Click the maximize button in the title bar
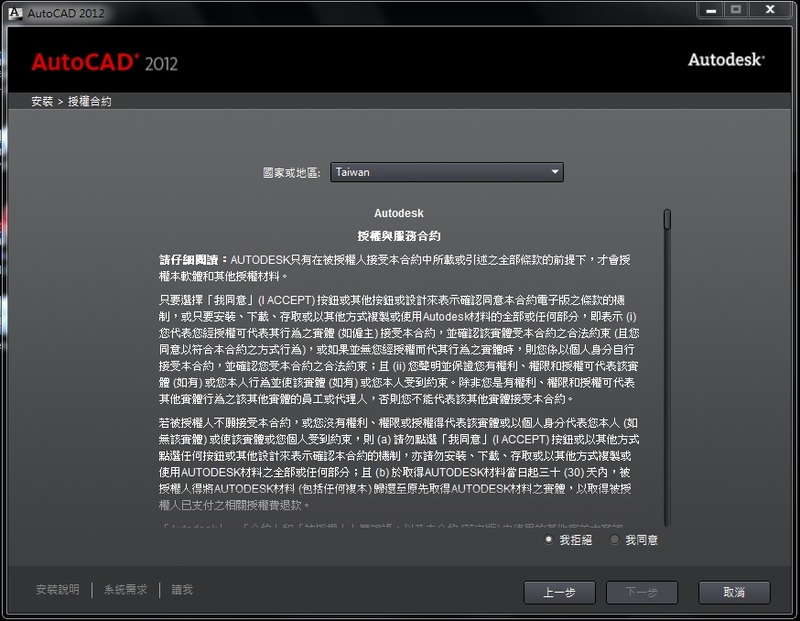This screenshot has width=800, height=621. coord(736,10)
